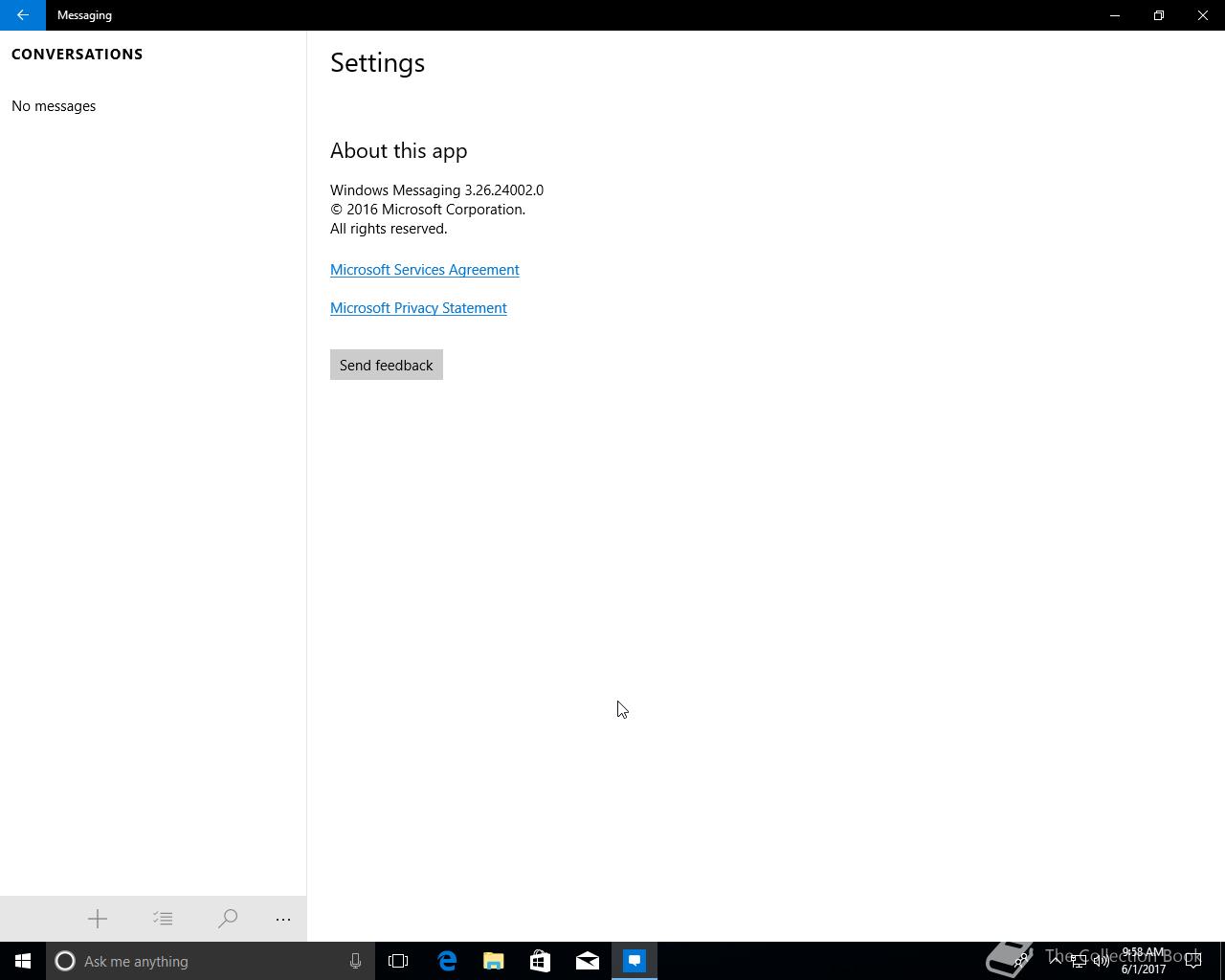Open Microsoft Services Agreement link
Image resolution: width=1225 pixels, height=980 pixels.
point(425,270)
